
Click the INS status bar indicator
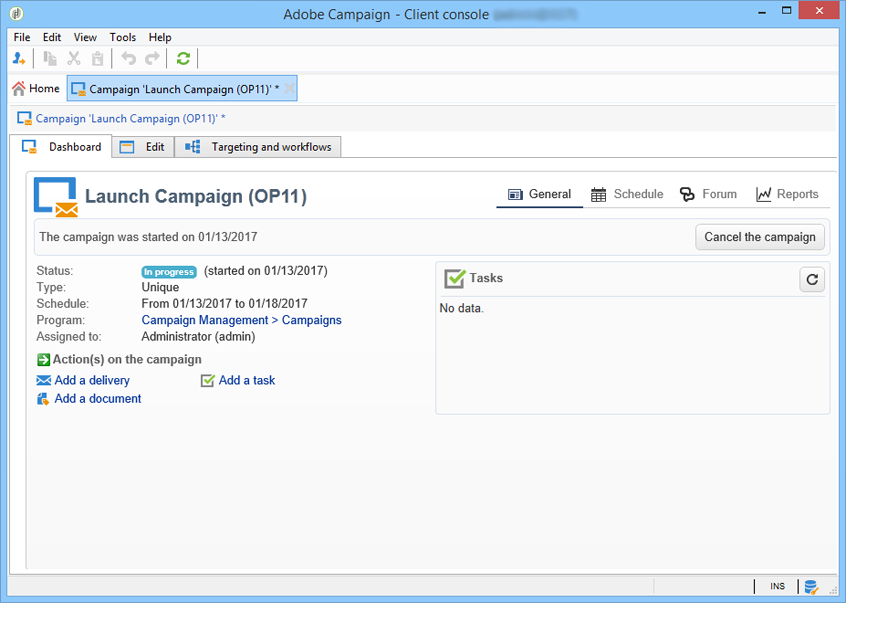[x=777, y=586]
